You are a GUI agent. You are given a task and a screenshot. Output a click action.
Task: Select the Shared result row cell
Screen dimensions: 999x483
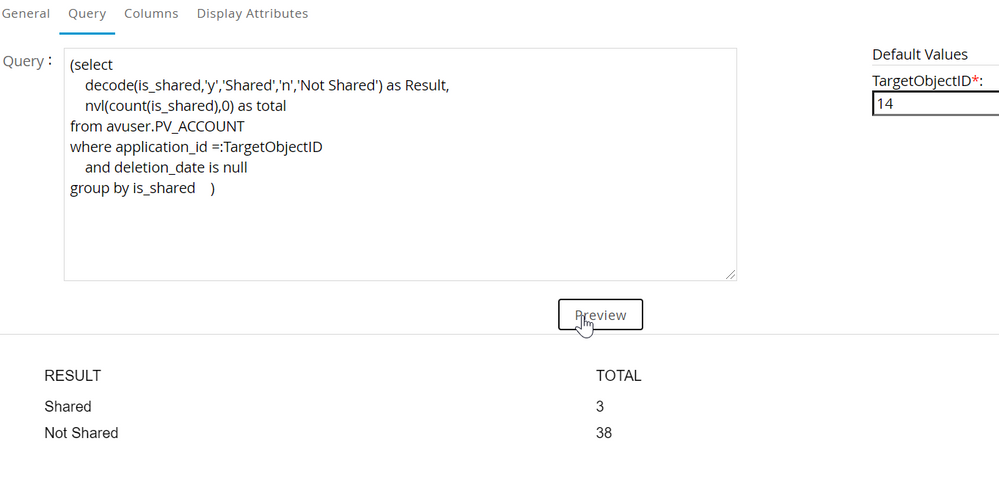[68, 407]
